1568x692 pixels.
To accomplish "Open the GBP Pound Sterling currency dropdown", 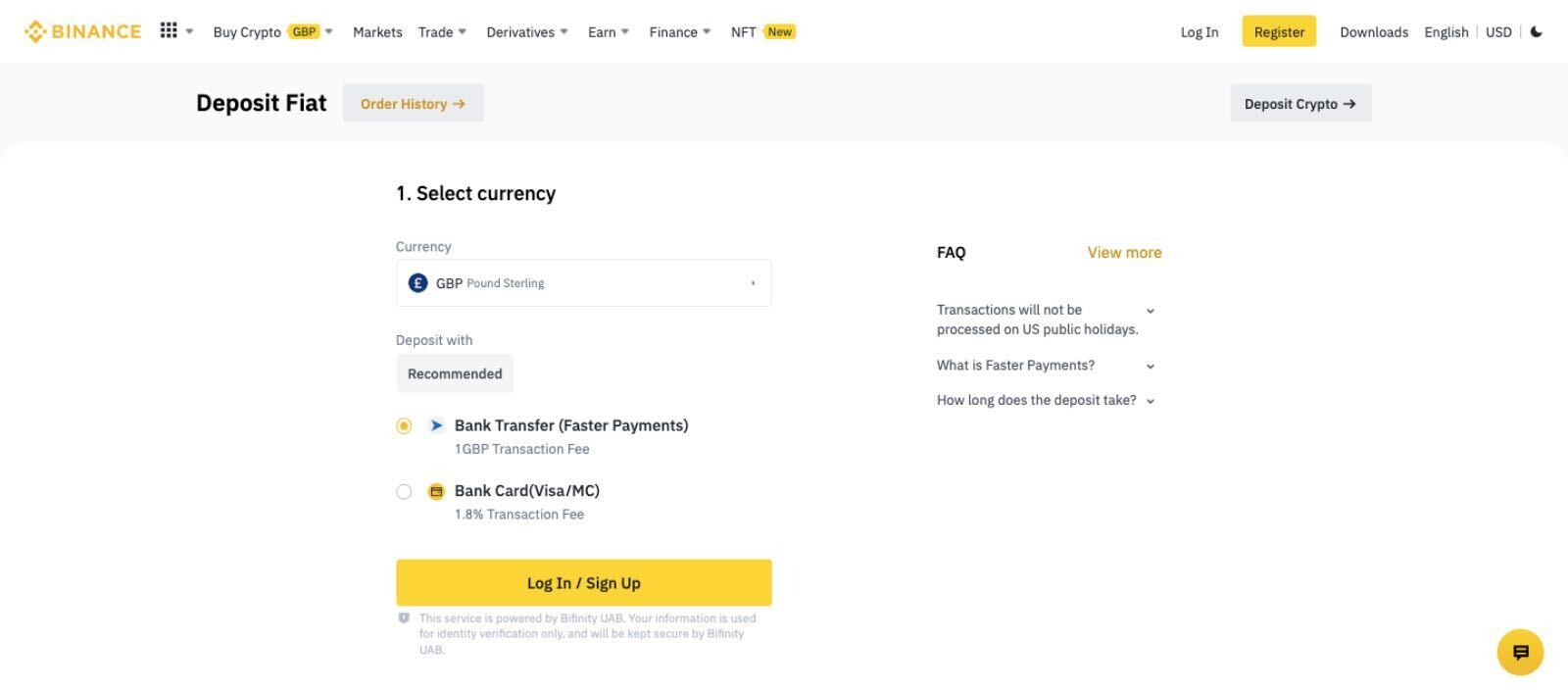I will [x=583, y=282].
